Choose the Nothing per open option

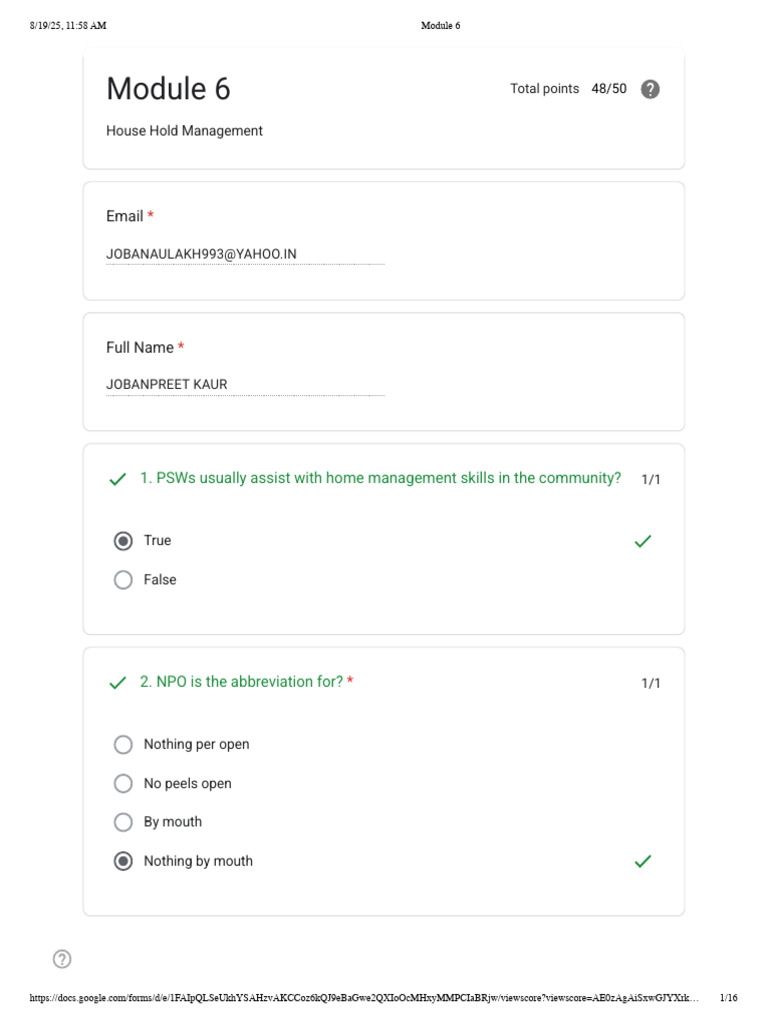(x=123, y=744)
